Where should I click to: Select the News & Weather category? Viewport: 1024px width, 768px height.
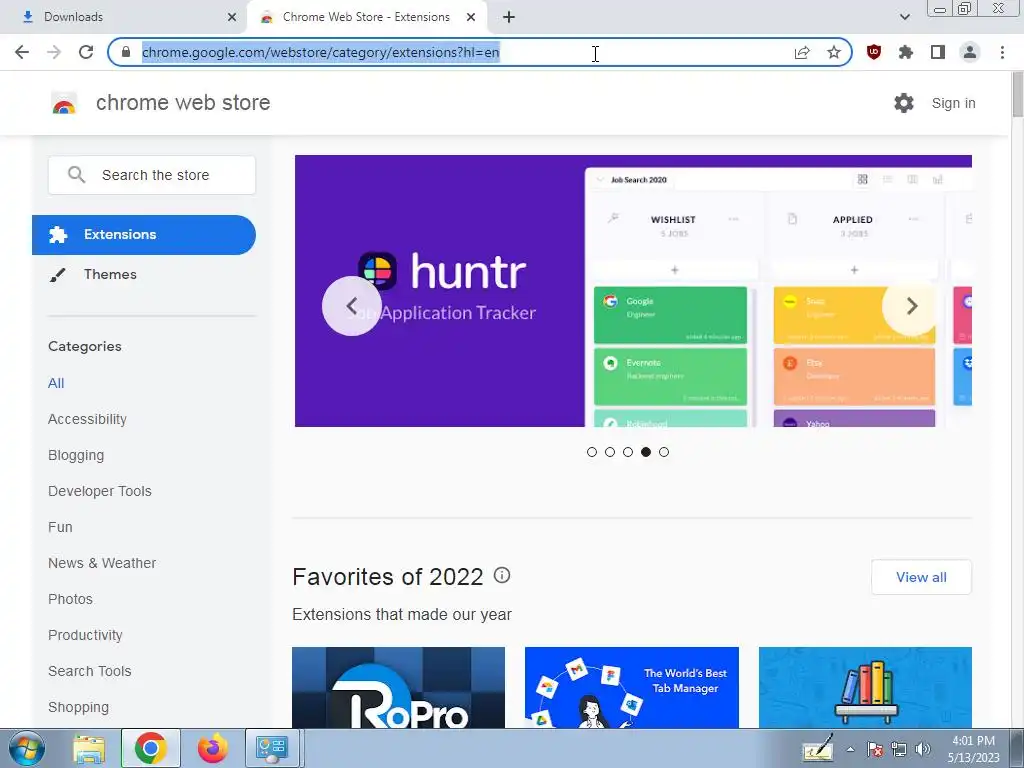click(102, 563)
